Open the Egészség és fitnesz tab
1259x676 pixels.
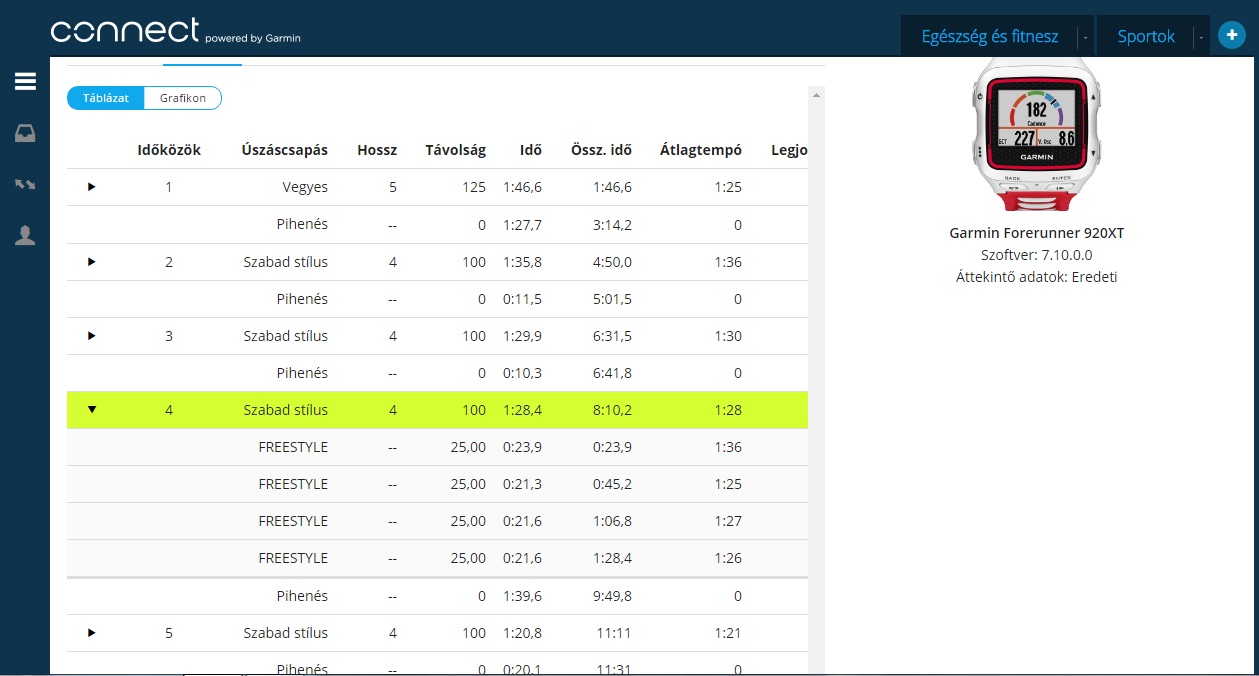990,37
